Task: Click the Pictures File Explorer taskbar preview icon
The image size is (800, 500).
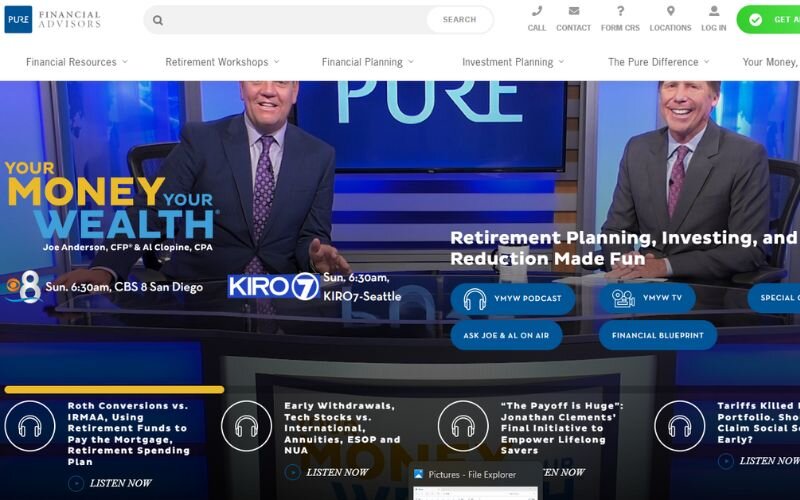Action: pos(419,474)
